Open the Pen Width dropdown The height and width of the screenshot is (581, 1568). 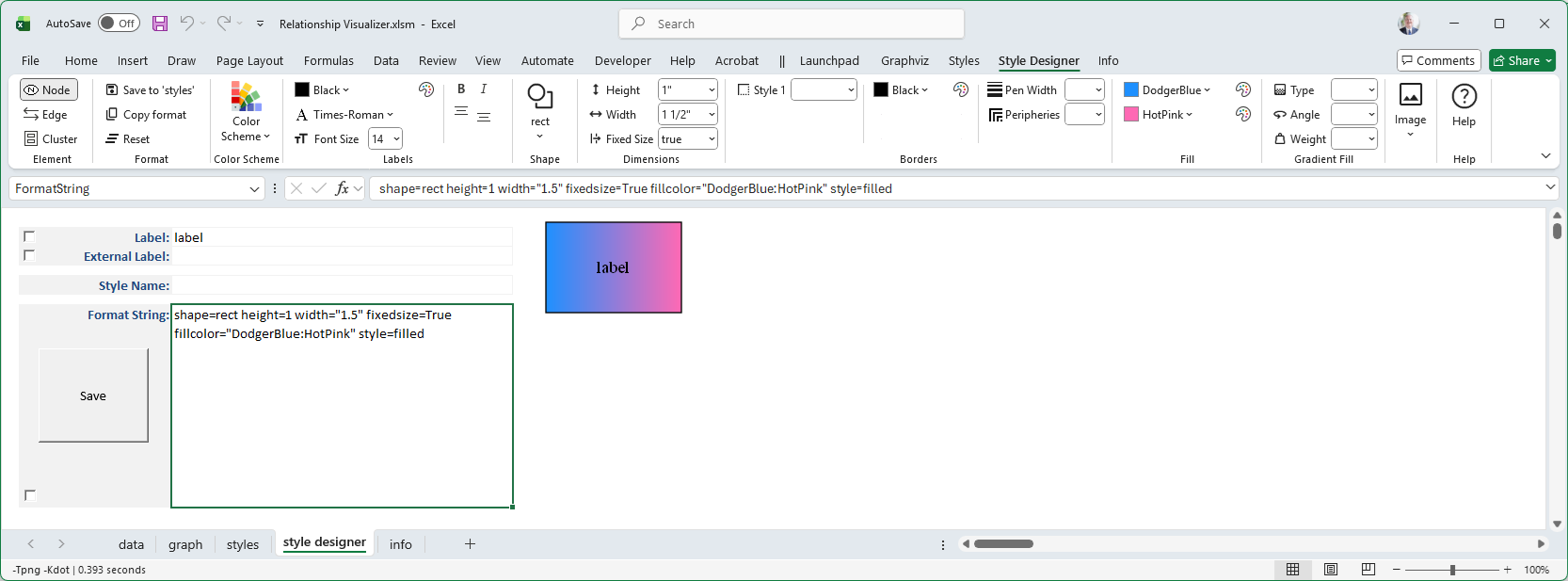point(1097,90)
